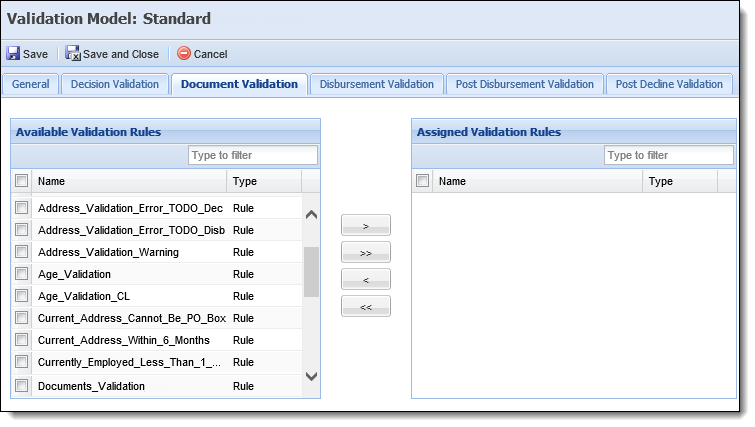Select the Address_Validation_Error_TODO_Dec rule name
Screen dimensions: 755x427
[x=130, y=208]
